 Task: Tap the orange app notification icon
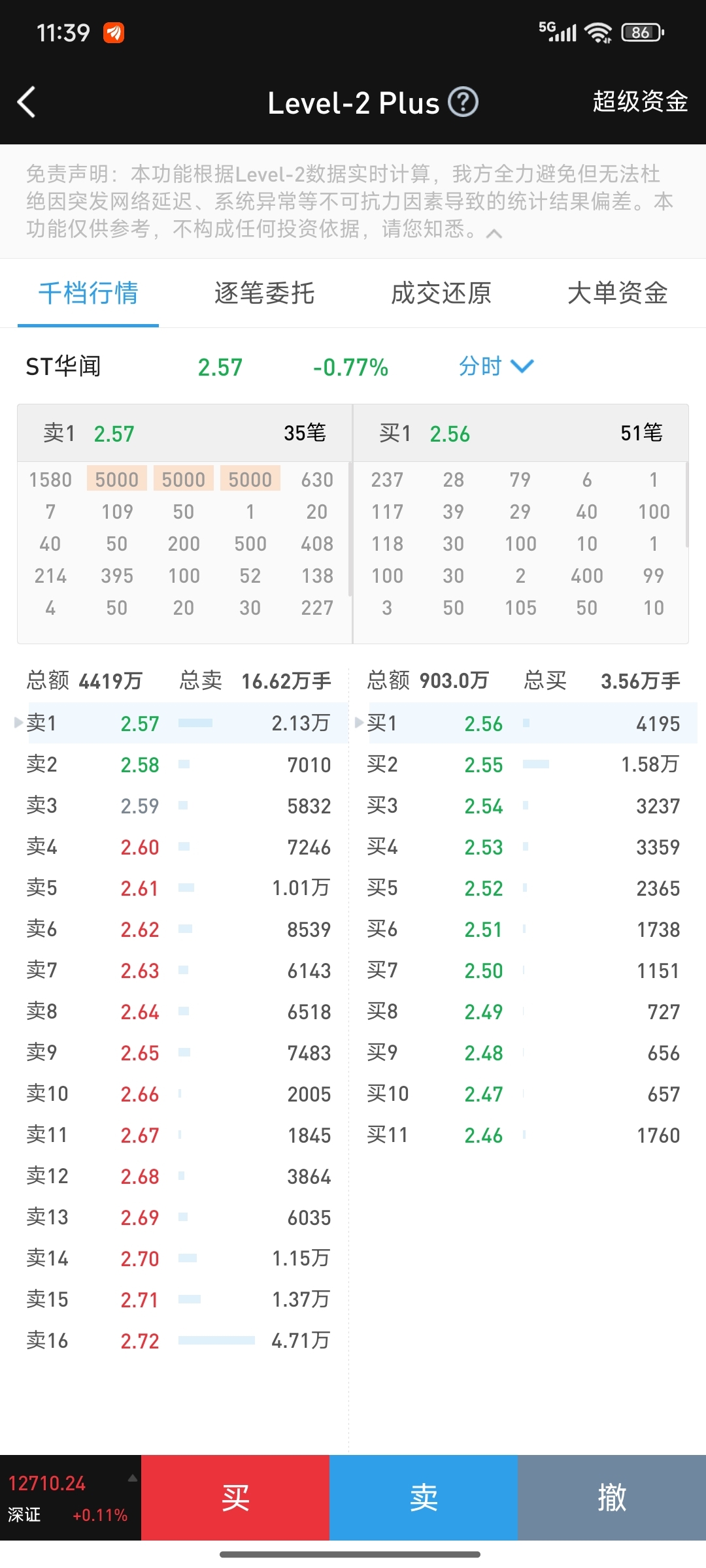pos(114,32)
